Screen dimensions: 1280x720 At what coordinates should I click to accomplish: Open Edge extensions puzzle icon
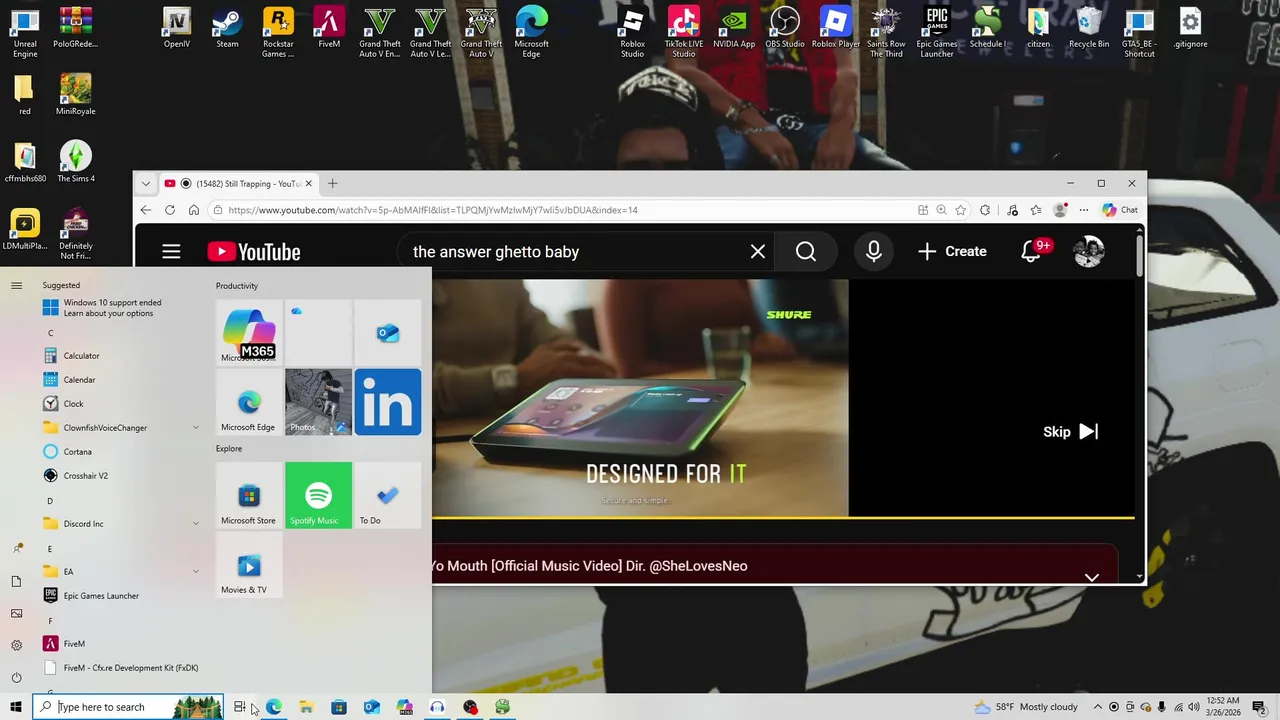(985, 210)
